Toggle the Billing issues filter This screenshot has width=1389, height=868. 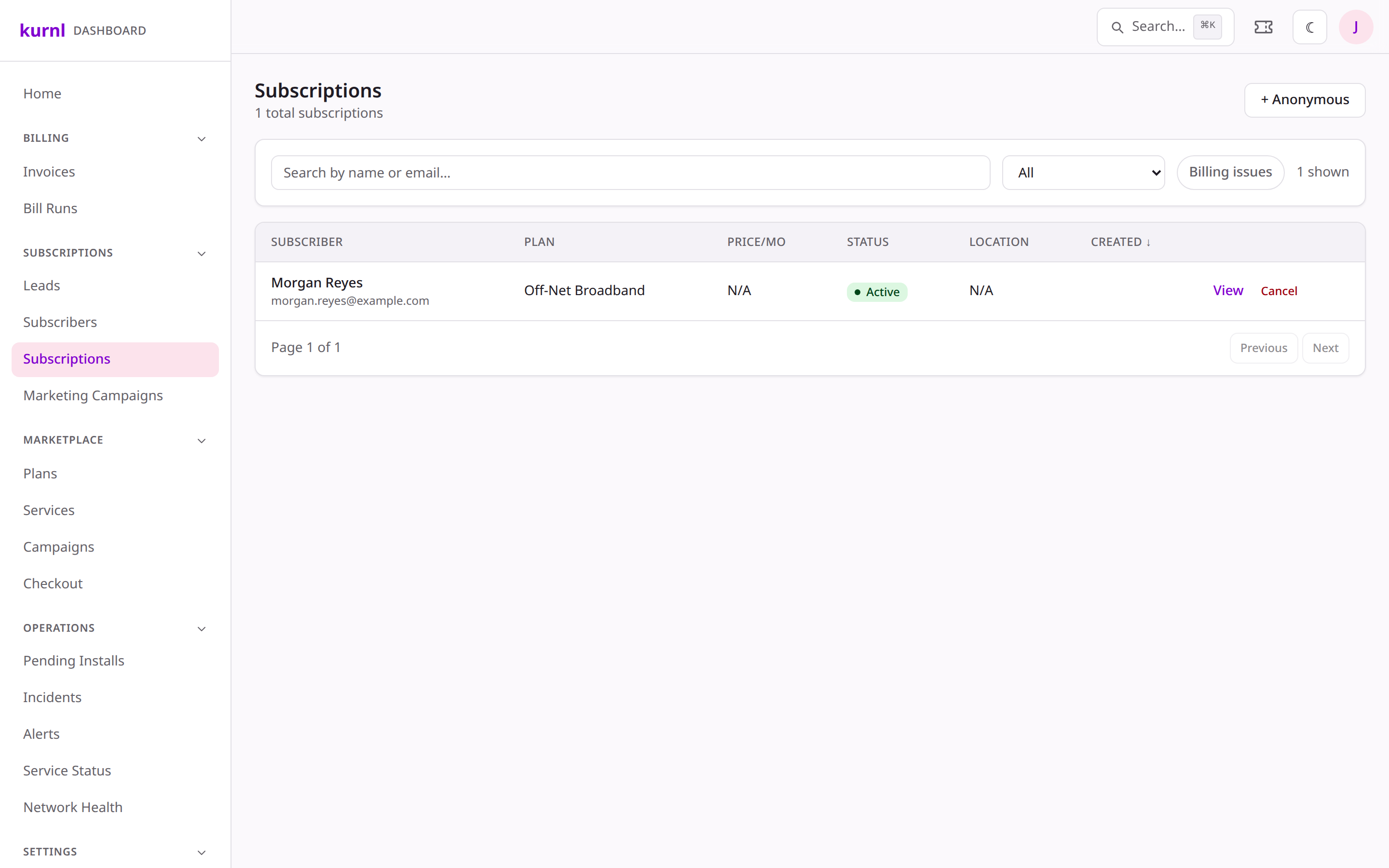1230,172
